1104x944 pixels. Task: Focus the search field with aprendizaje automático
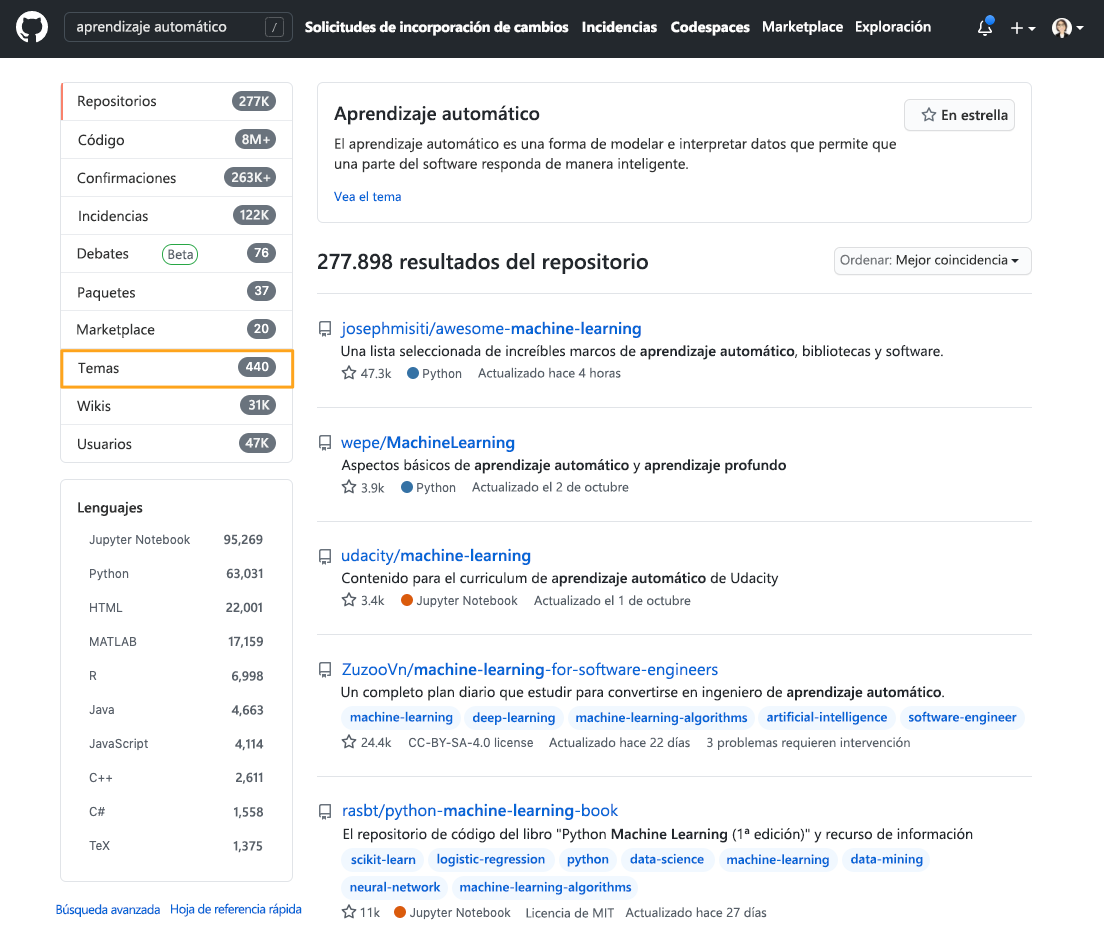[x=178, y=27]
